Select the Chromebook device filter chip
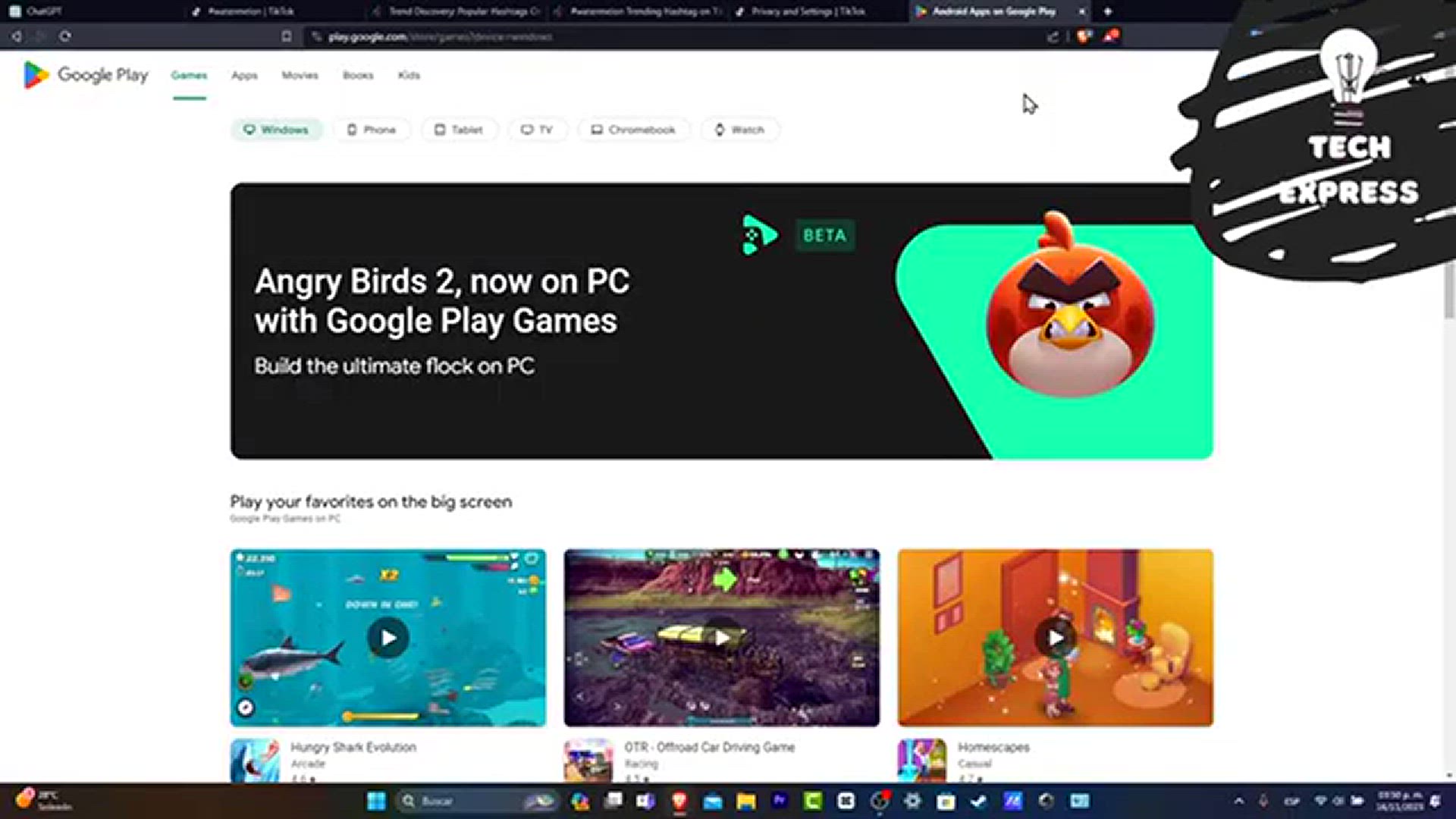This screenshot has height=819, width=1456. (633, 130)
